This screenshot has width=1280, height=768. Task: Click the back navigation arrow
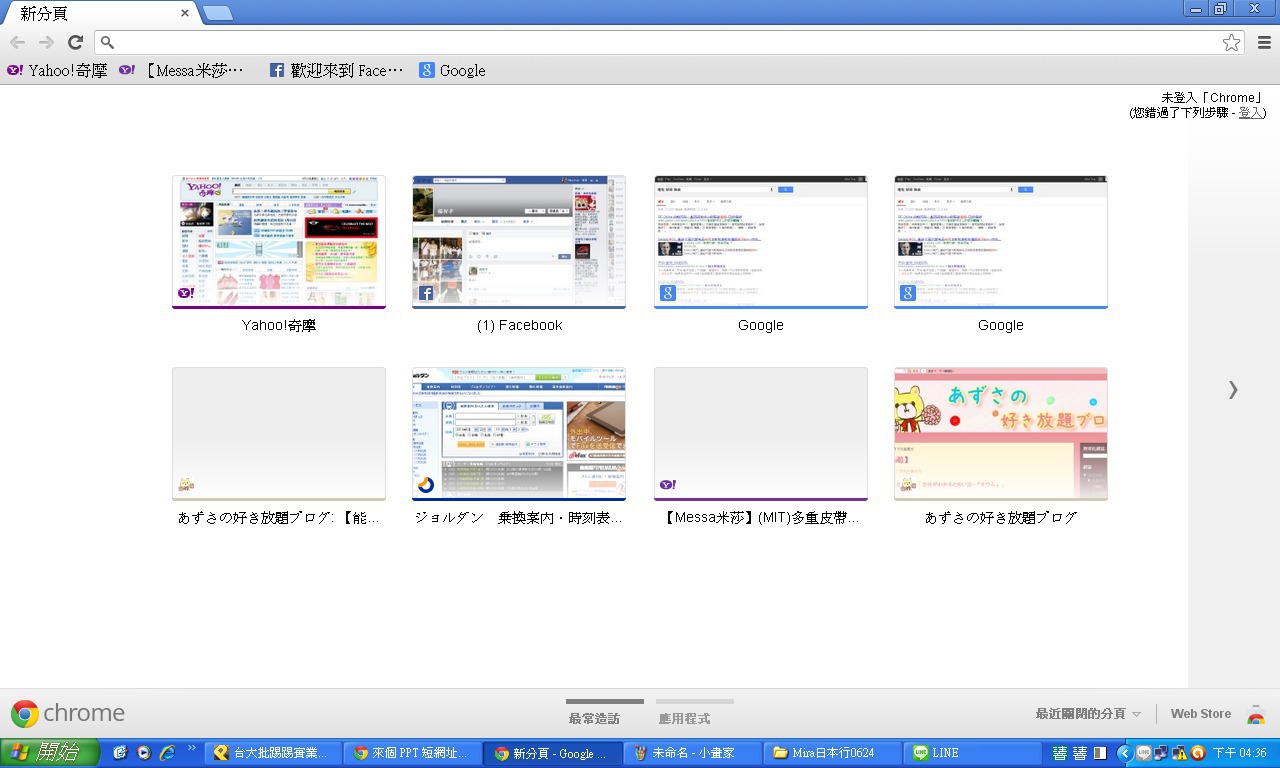[17, 42]
